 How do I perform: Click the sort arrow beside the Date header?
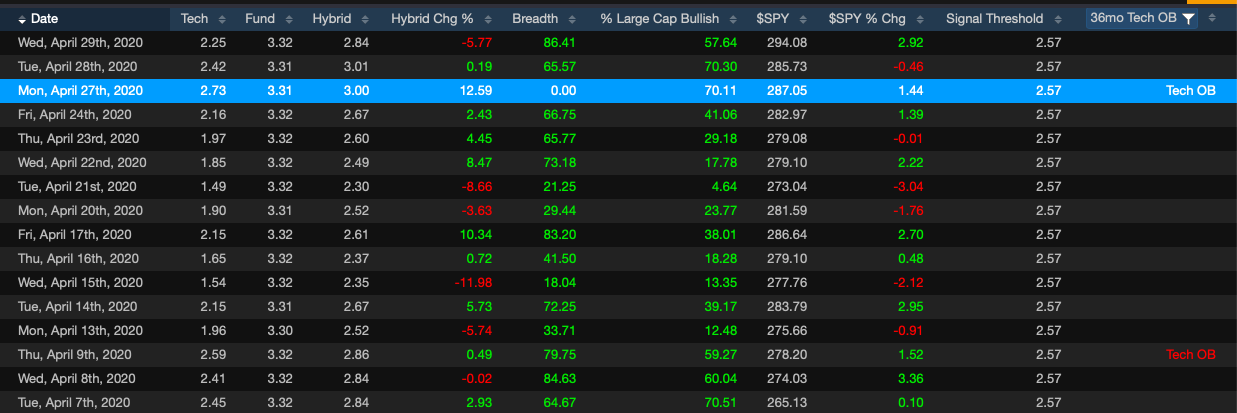(23, 19)
